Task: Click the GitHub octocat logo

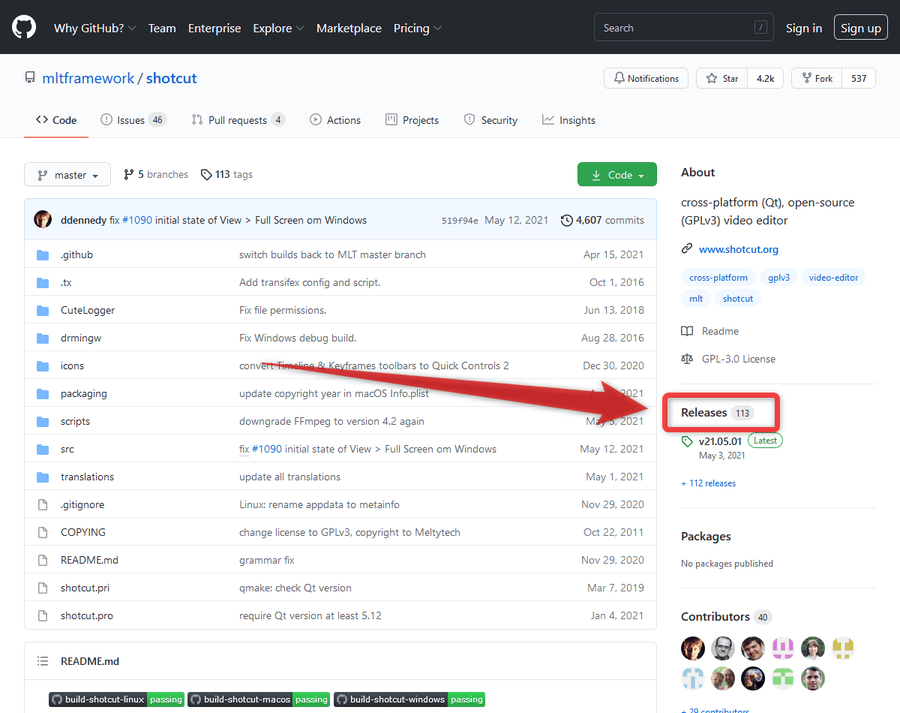Action: pos(24,27)
